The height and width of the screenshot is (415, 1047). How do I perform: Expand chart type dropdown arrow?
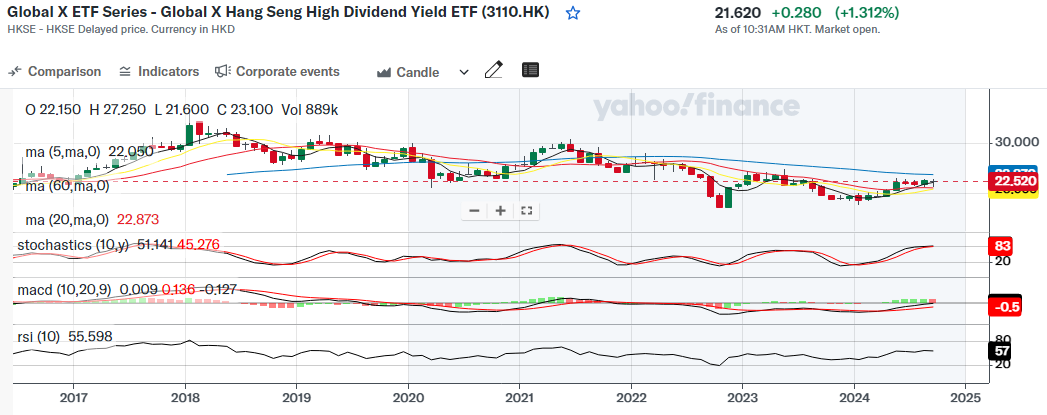coord(464,72)
